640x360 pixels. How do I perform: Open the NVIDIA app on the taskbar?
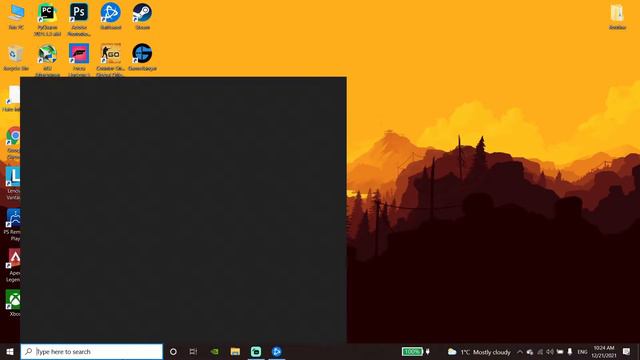pos(214,351)
